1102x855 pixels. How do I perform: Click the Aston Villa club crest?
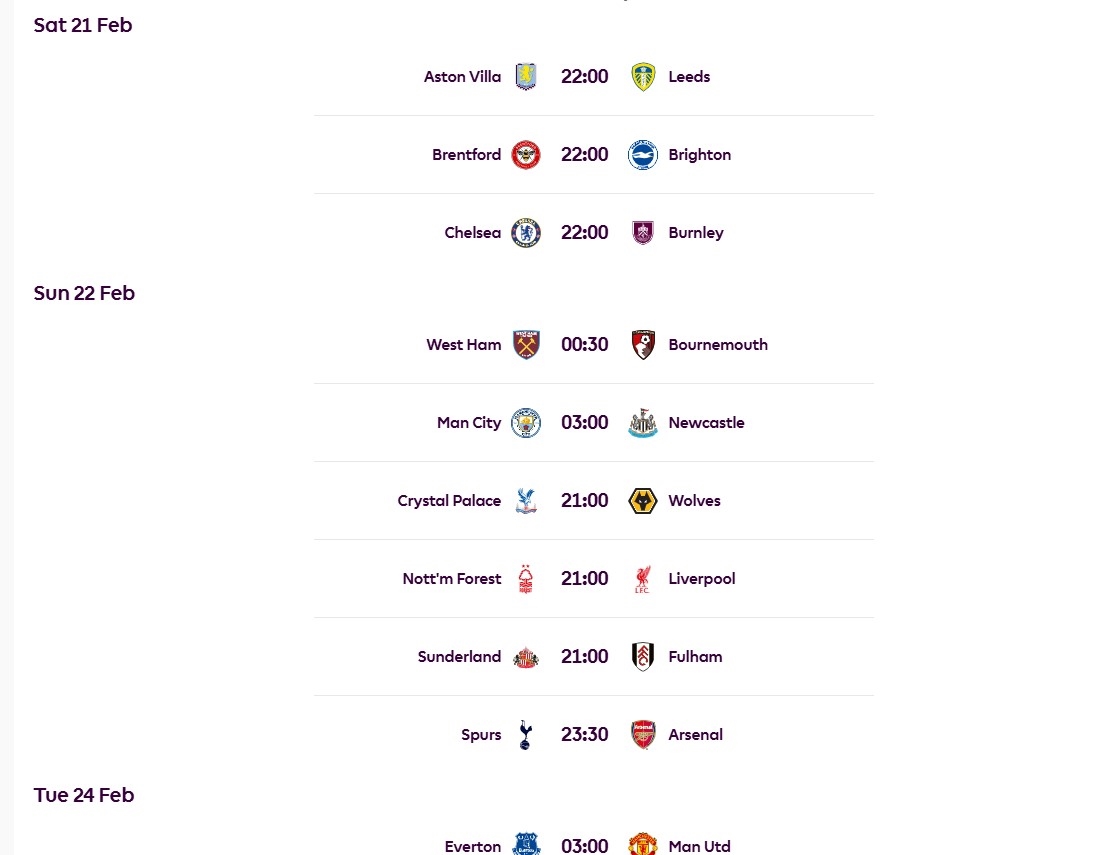tap(524, 76)
